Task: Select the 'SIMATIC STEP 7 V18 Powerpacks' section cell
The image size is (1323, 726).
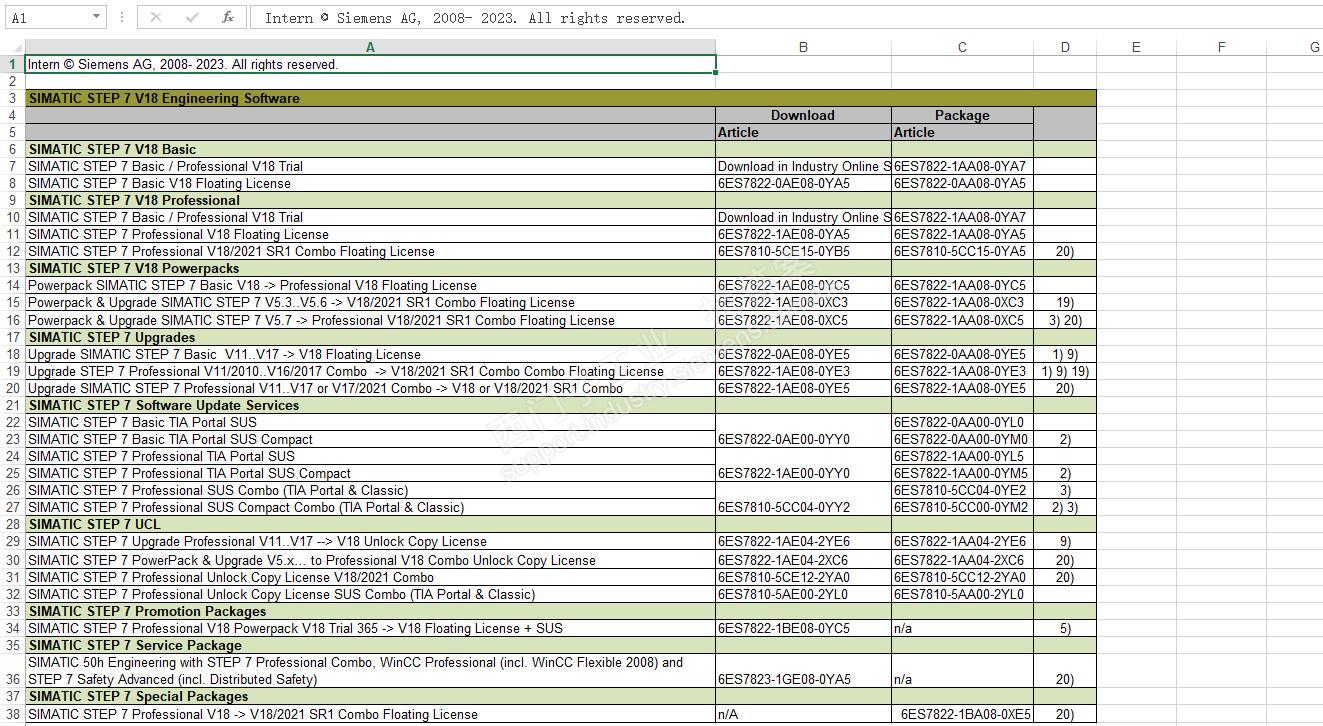Action: [x=370, y=268]
